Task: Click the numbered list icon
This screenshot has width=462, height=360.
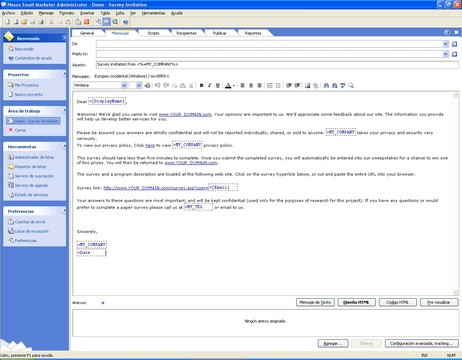Action: coord(270,86)
